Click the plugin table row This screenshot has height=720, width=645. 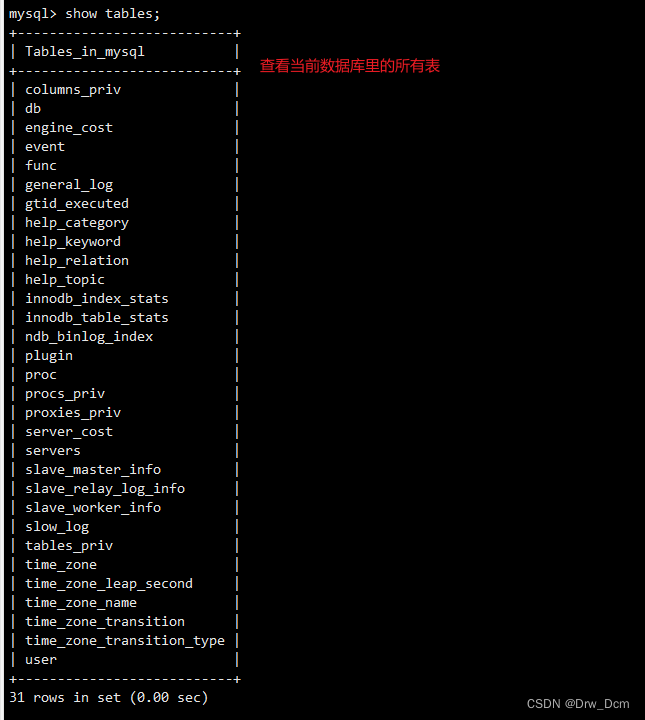pyautogui.click(x=49, y=355)
